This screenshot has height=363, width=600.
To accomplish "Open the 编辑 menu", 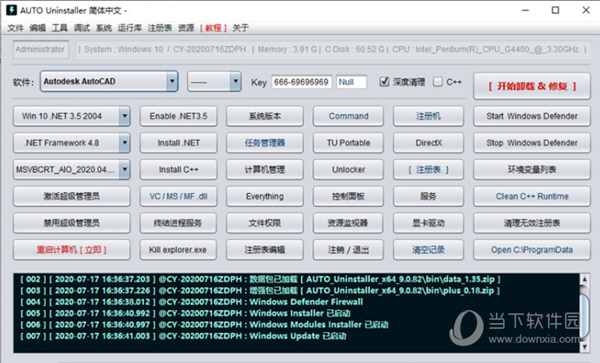I will point(38,28).
